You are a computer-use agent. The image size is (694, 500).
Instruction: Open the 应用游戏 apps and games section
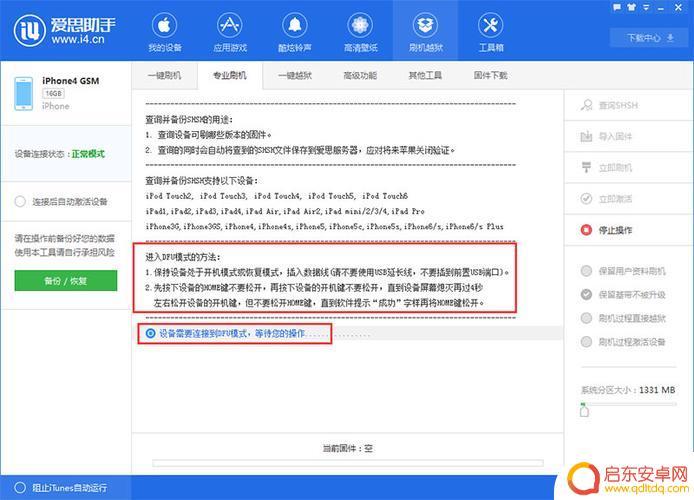tap(230, 31)
